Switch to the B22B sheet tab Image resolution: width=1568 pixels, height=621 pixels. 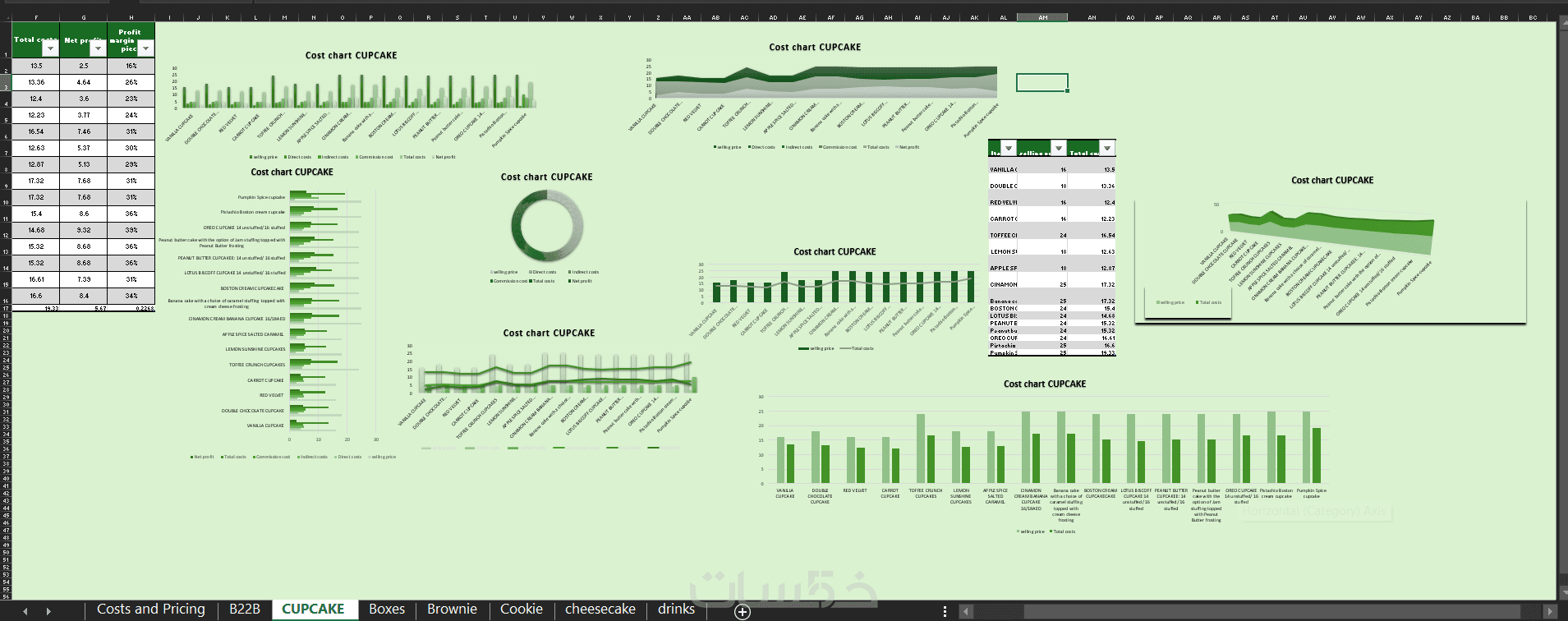[245, 609]
